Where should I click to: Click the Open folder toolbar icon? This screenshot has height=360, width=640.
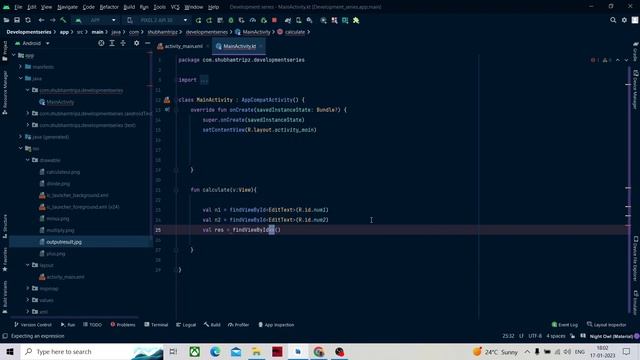click(x=6, y=20)
